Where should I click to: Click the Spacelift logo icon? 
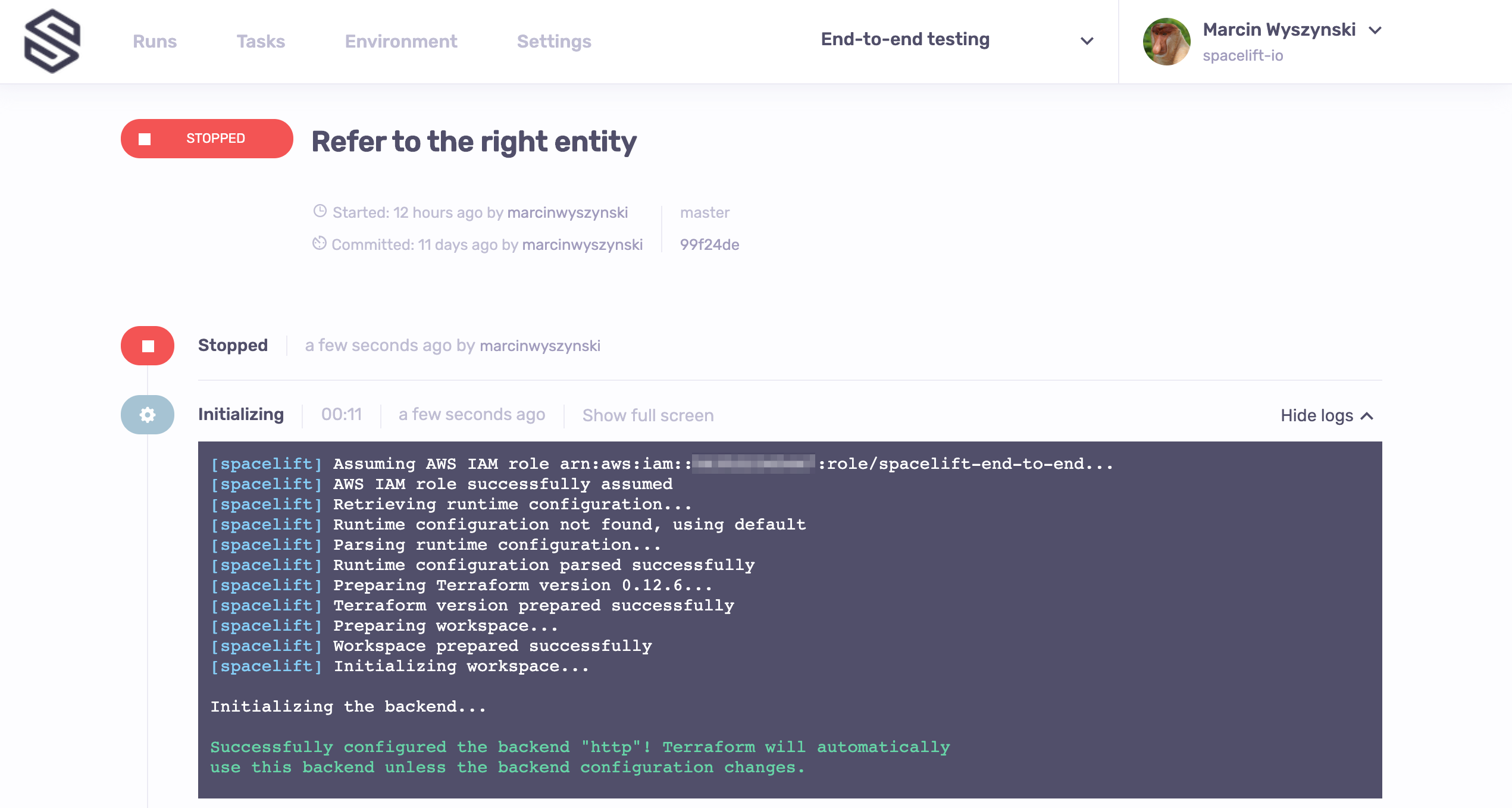tap(52, 41)
